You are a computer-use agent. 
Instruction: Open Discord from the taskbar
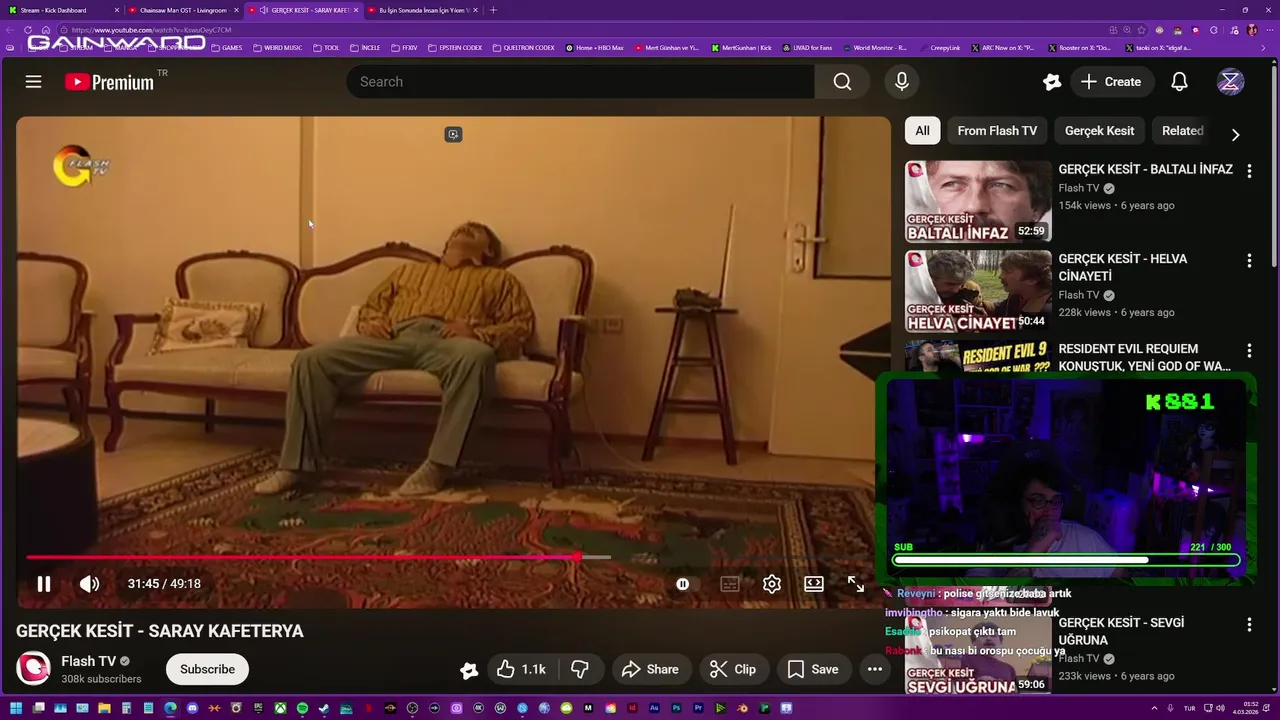(193, 708)
